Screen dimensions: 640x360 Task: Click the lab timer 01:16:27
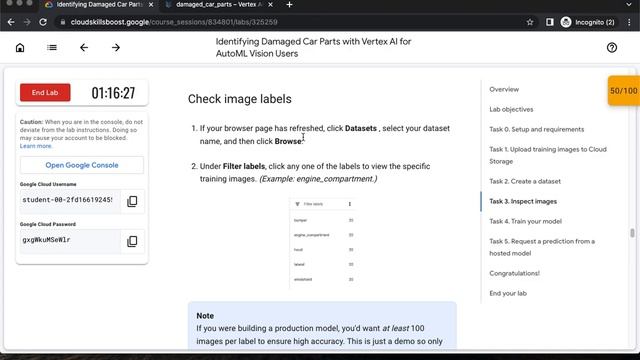click(113, 93)
